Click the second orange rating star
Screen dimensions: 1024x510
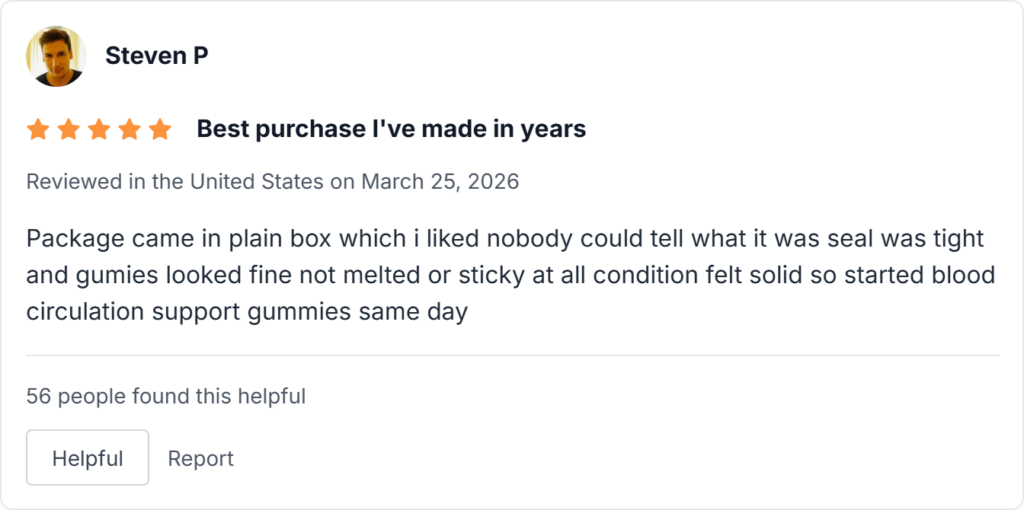point(68,130)
